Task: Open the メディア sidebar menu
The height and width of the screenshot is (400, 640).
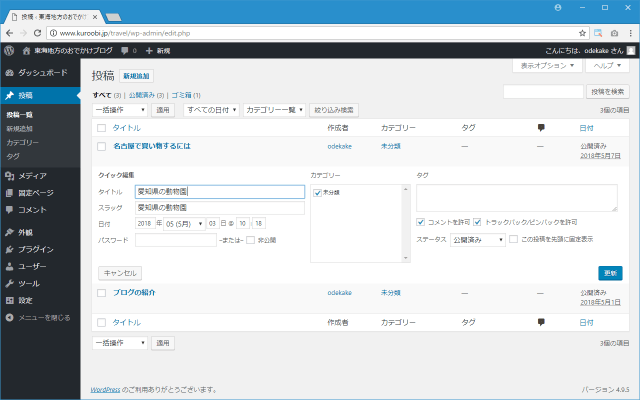Action: pyautogui.click(x=32, y=175)
